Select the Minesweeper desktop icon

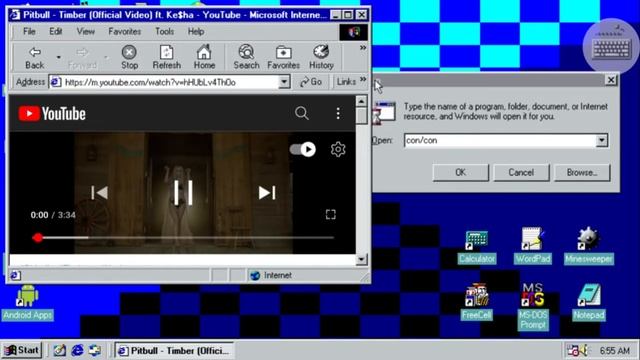(589, 246)
